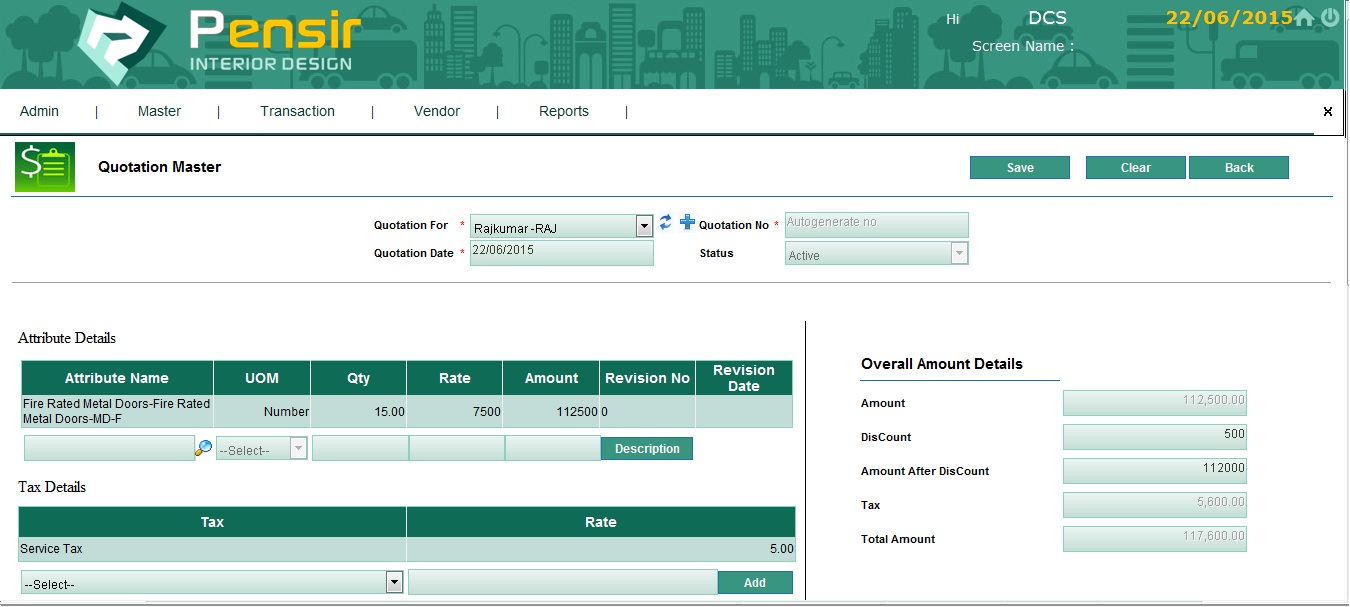The width and height of the screenshot is (1350, 607).
Task: Click the refresh icon beside Quotation For
Action: 666,222
